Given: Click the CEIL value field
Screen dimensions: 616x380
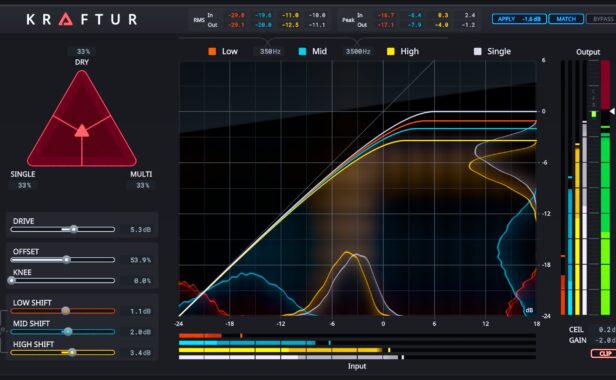Looking at the screenshot, I should click(605, 330).
